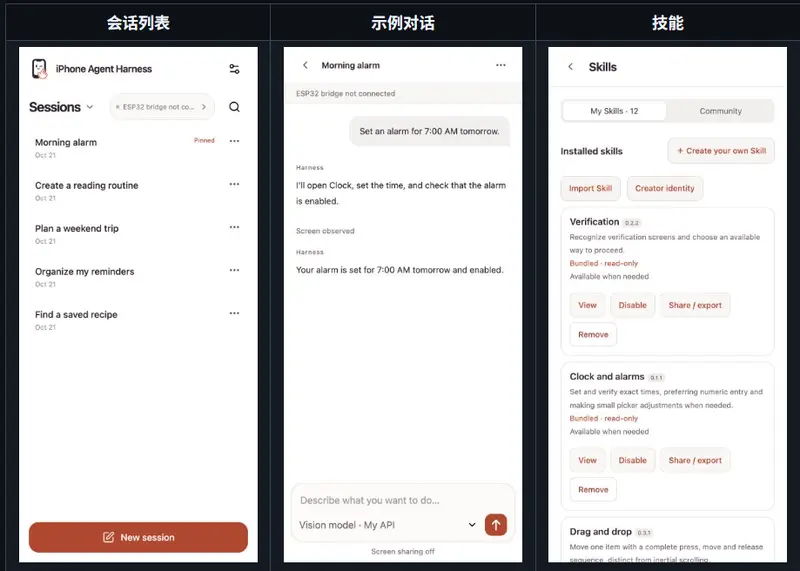Click the Set an alarm for 7:00 AM message bubble
The width and height of the screenshot is (800, 571).
429,131
